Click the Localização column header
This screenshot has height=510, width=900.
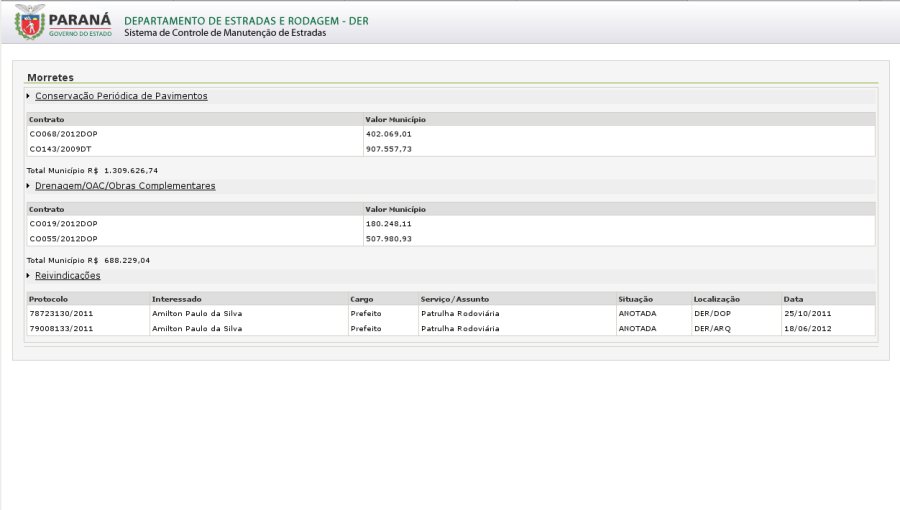(x=716, y=299)
